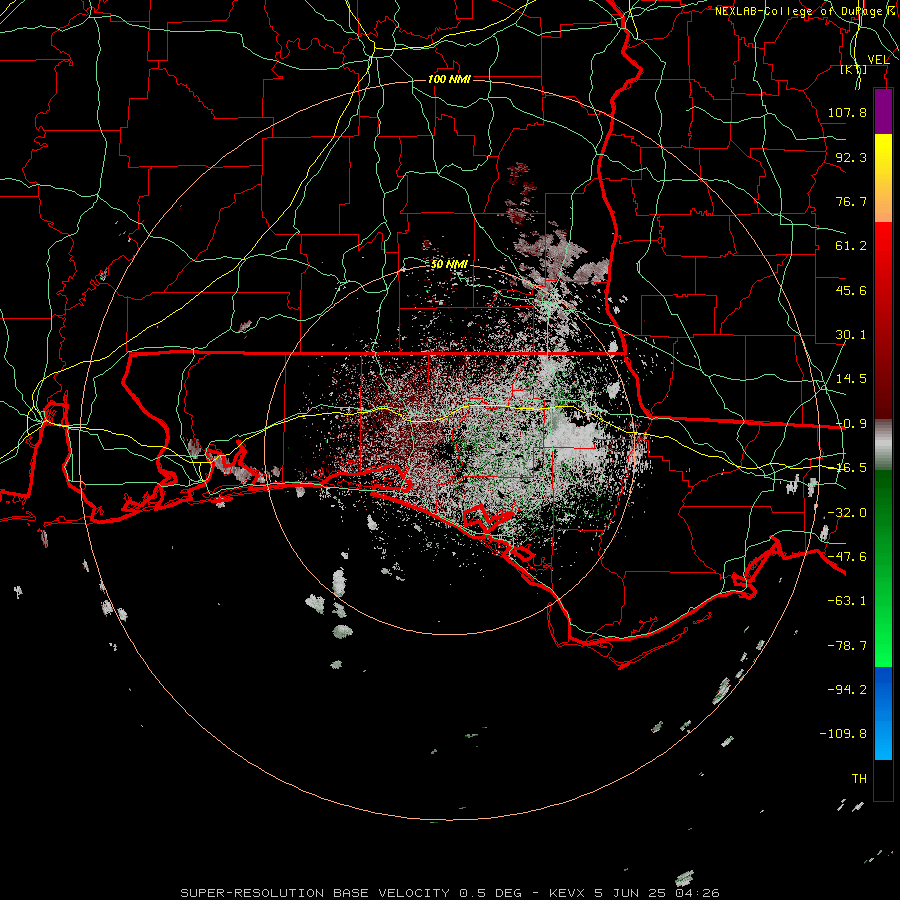Select the 61.2 value on velocity scale

[x=851, y=246]
